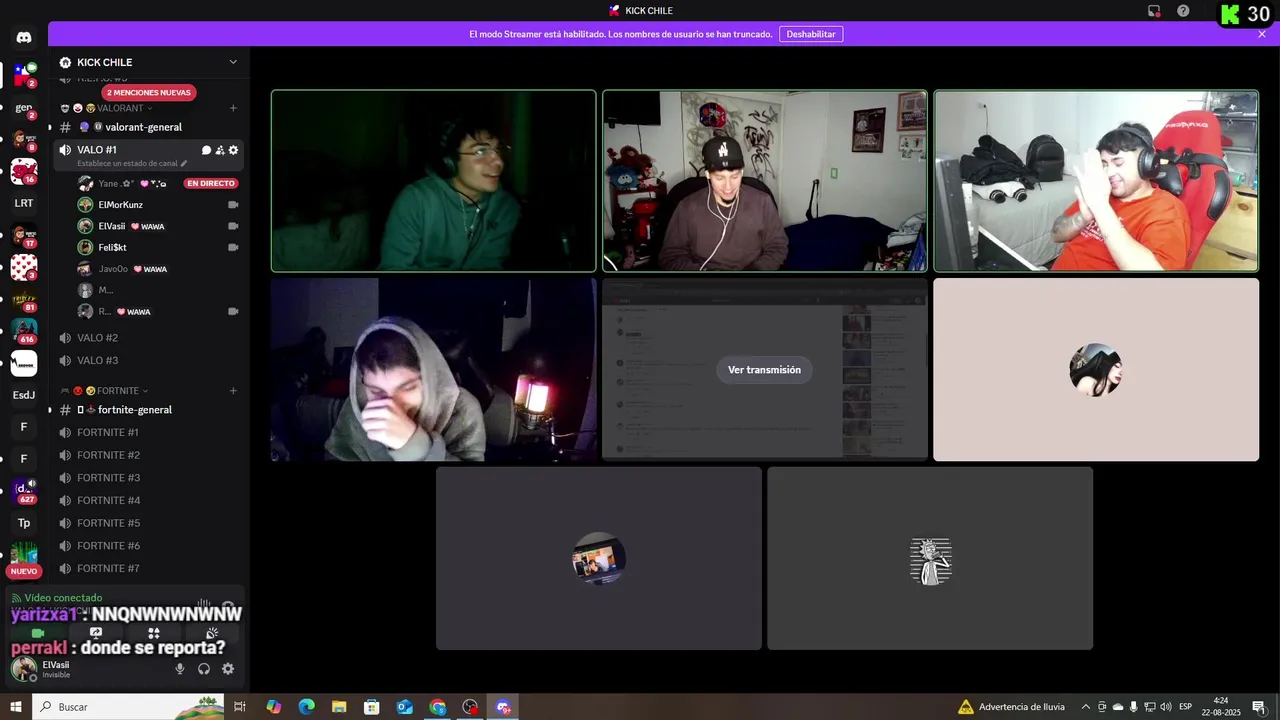Viewport: 1280px width, 720px height.
Task: Invite people to VALO #1 channel
Action: (x=220, y=150)
